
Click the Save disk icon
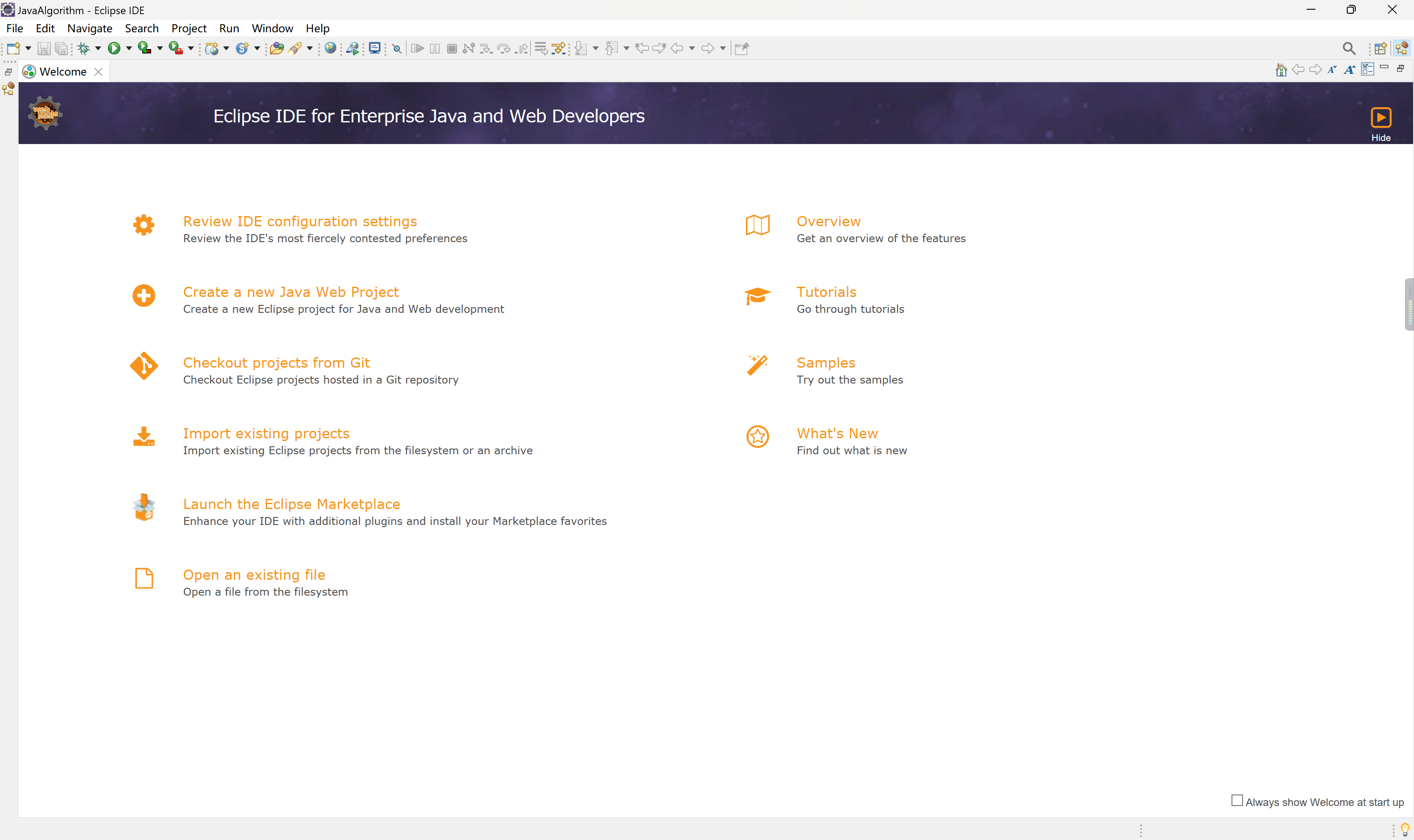44,49
